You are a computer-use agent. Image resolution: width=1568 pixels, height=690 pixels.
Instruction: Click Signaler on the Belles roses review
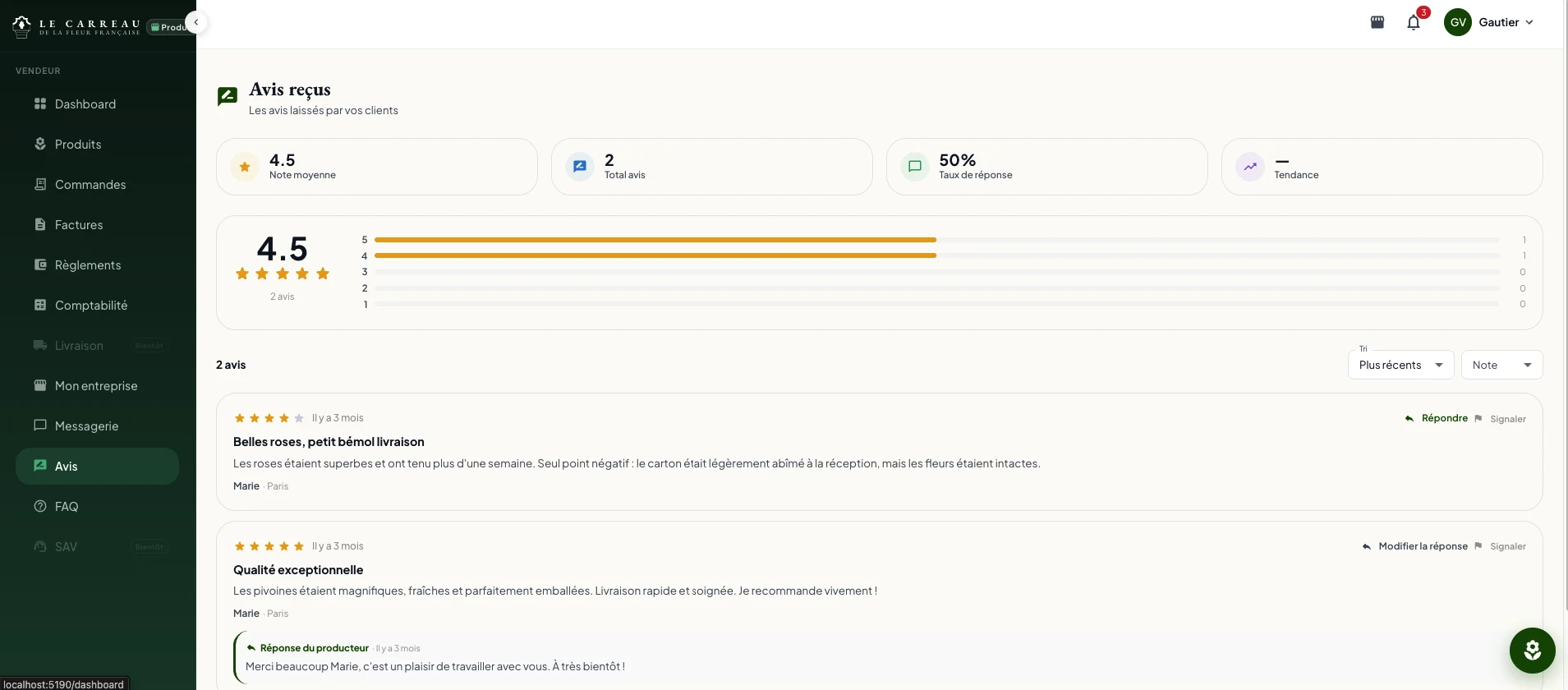pos(1500,419)
